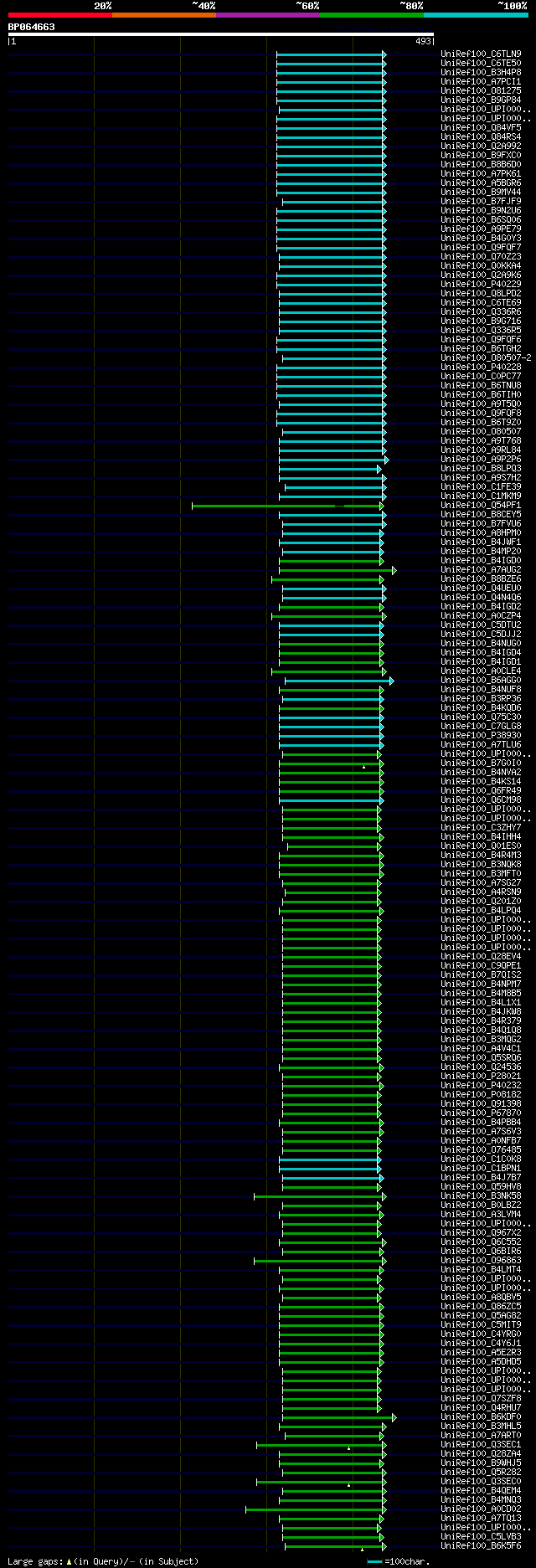Click alignment arrowhead of UniRef100_A7AUG2 row

click(x=394, y=570)
